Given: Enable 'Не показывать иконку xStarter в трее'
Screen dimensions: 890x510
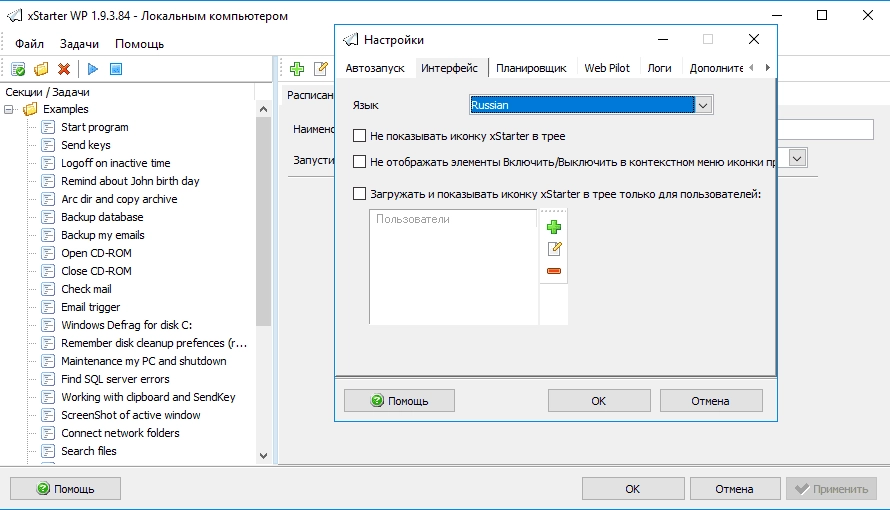Looking at the screenshot, I should (359, 136).
